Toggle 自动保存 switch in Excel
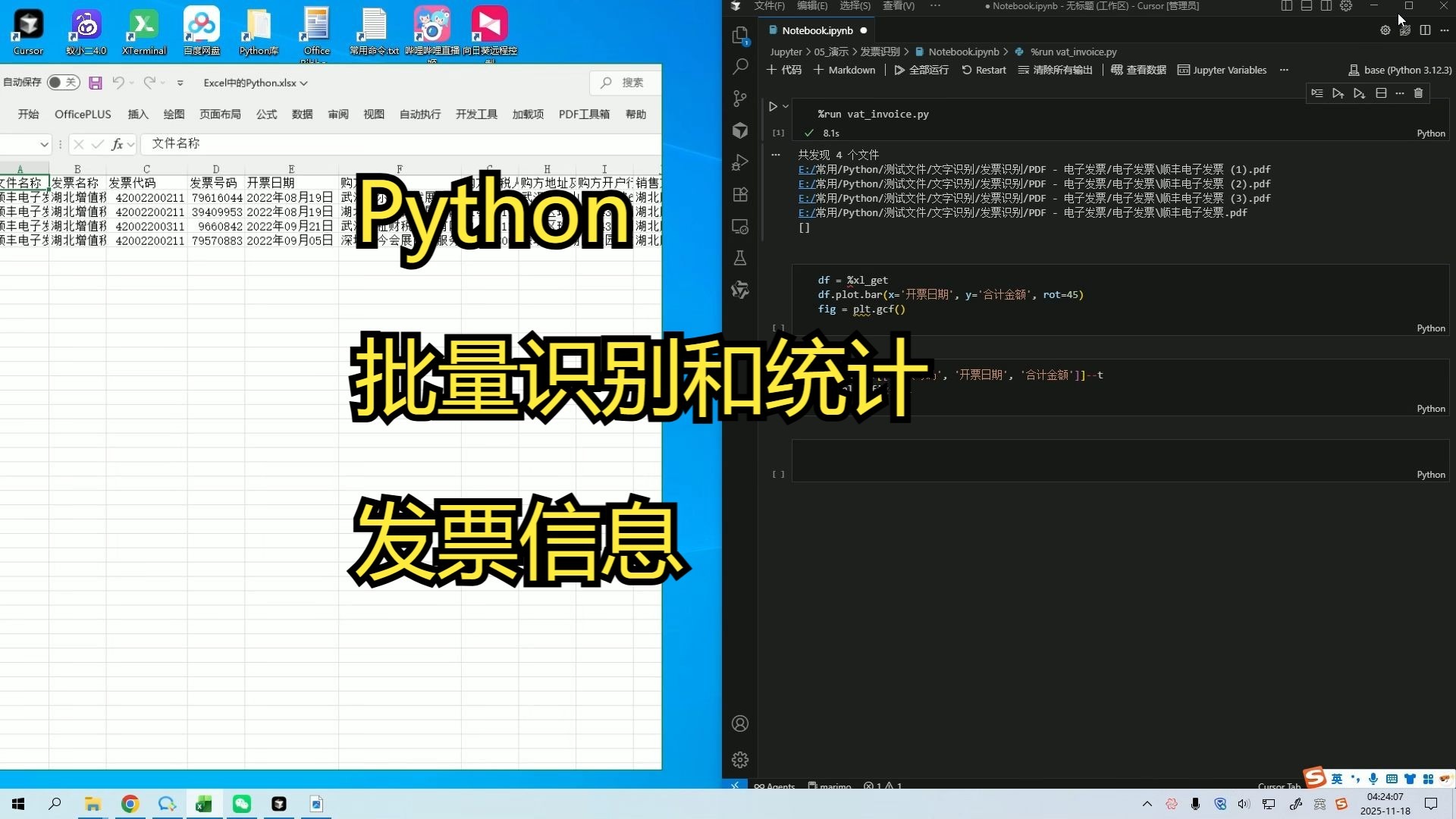 pos(63,83)
